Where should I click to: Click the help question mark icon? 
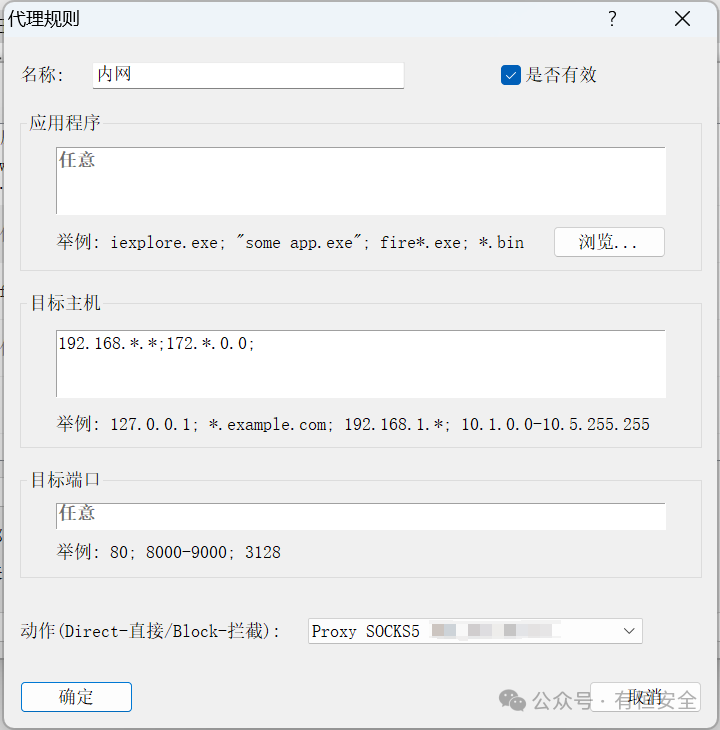tap(612, 19)
